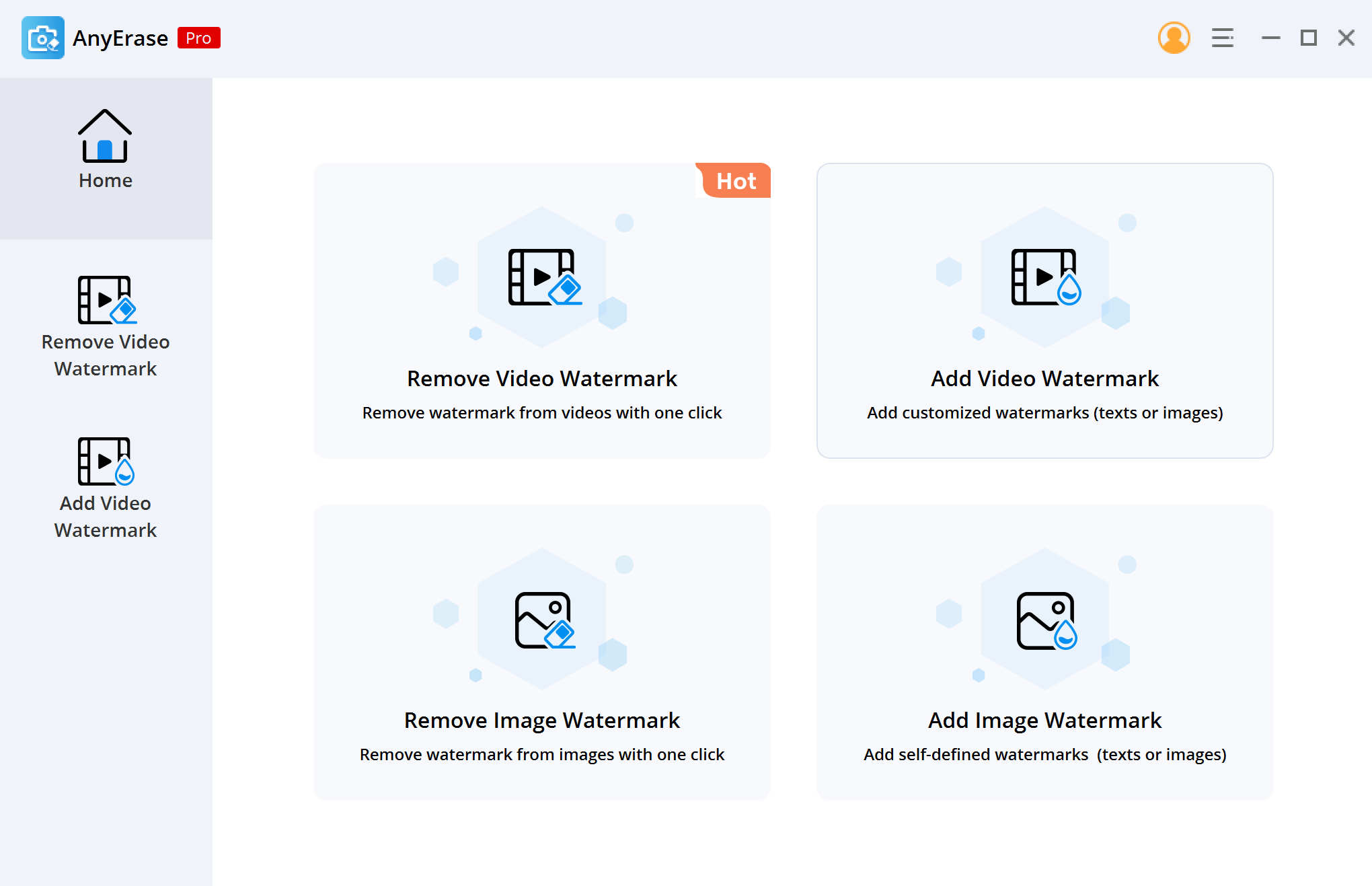The height and width of the screenshot is (886, 1372).
Task: Click the 'Add customized watermarks' description text
Action: pos(1044,412)
